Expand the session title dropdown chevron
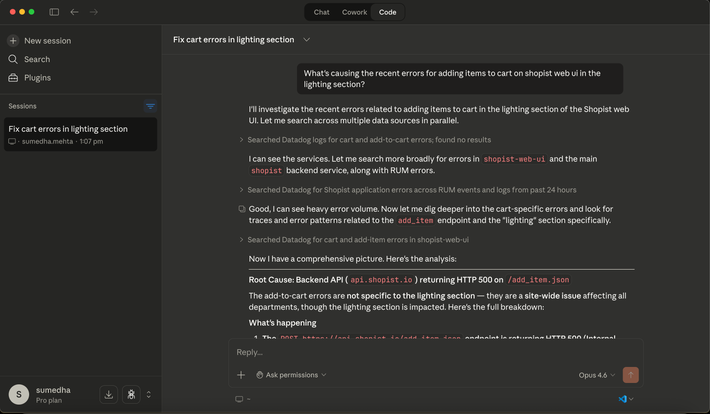Image resolution: width=710 pixels, height=414 pixels. point(306,40)
